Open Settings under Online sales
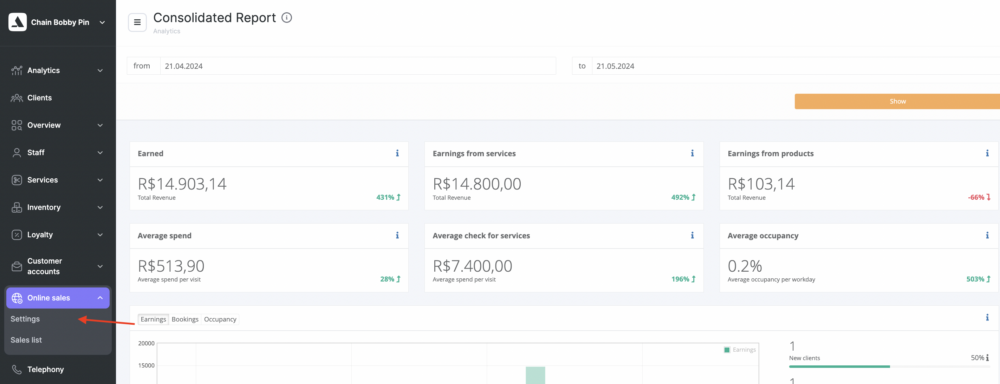 [x=26, y=319]
